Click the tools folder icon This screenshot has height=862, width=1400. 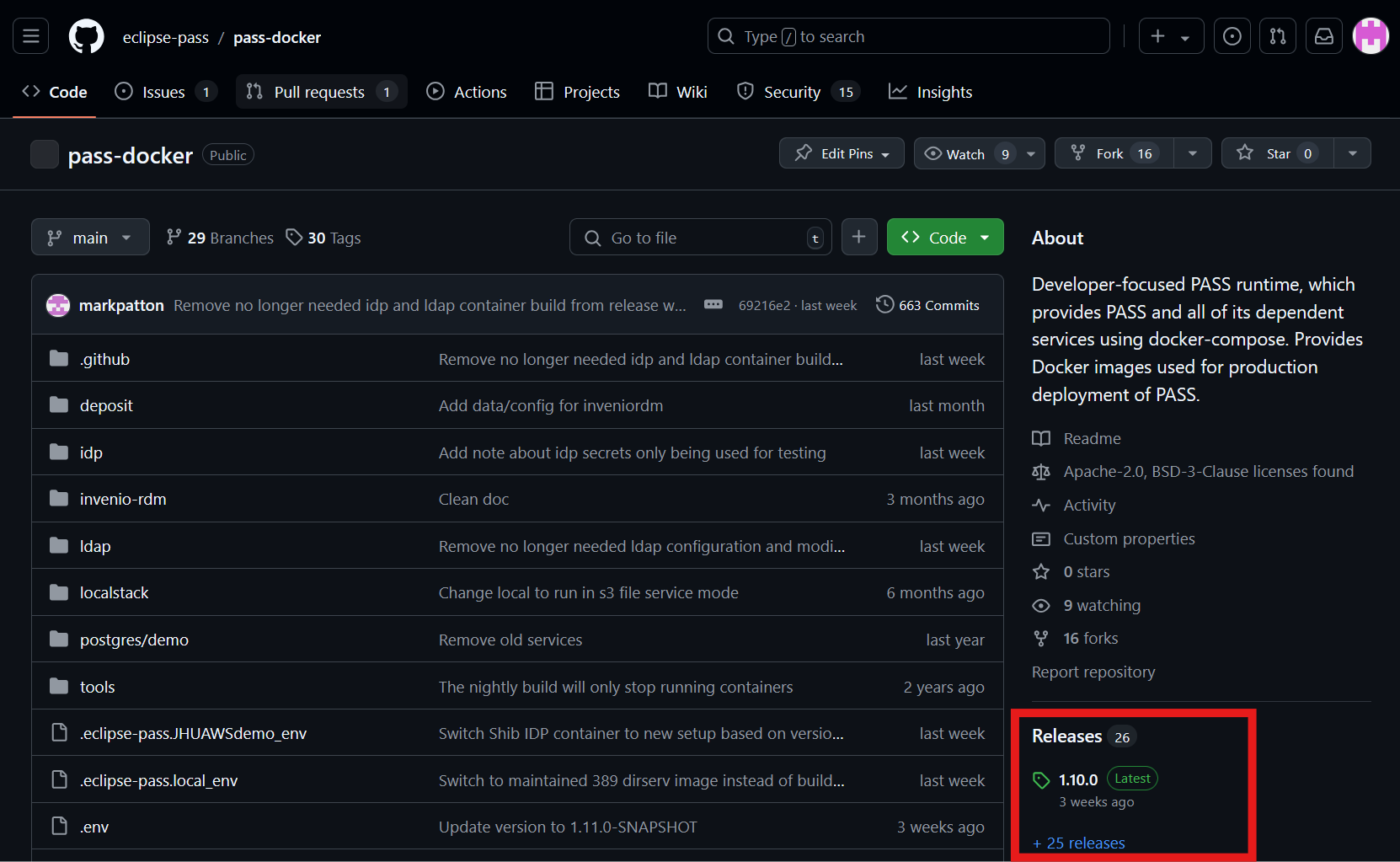[x=59, y=686]
